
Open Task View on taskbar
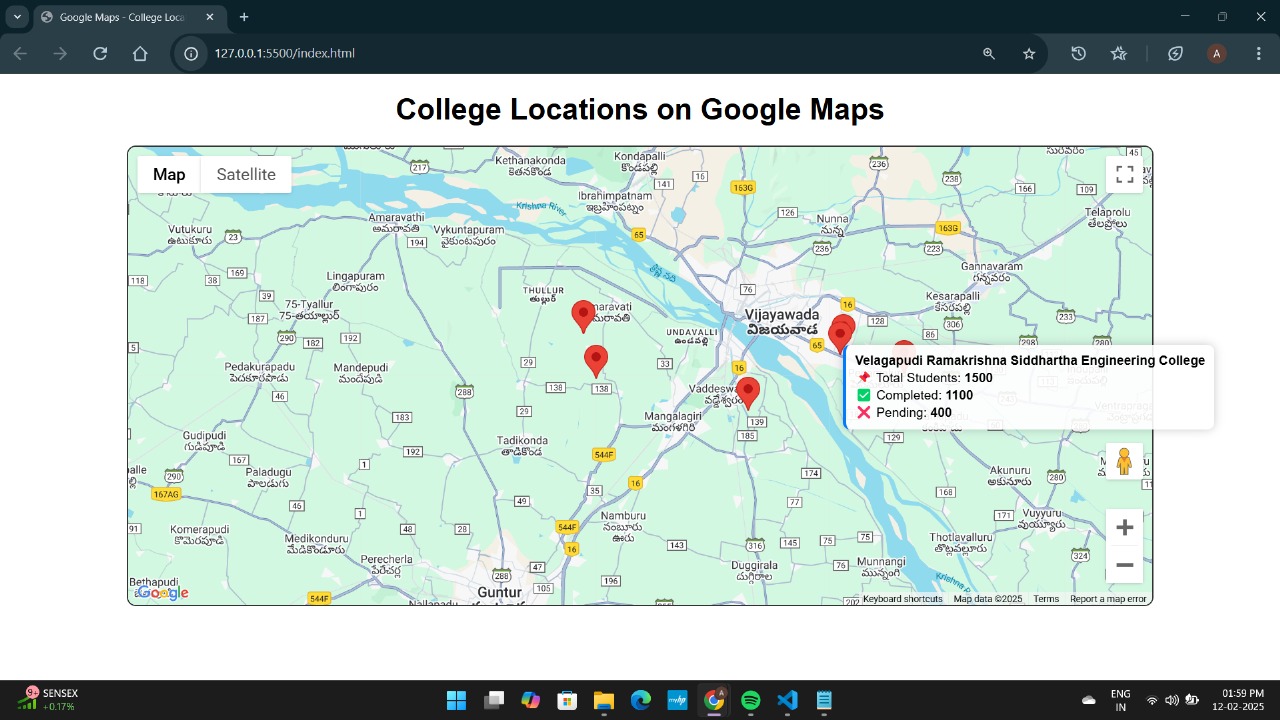(x=493, y=700)
